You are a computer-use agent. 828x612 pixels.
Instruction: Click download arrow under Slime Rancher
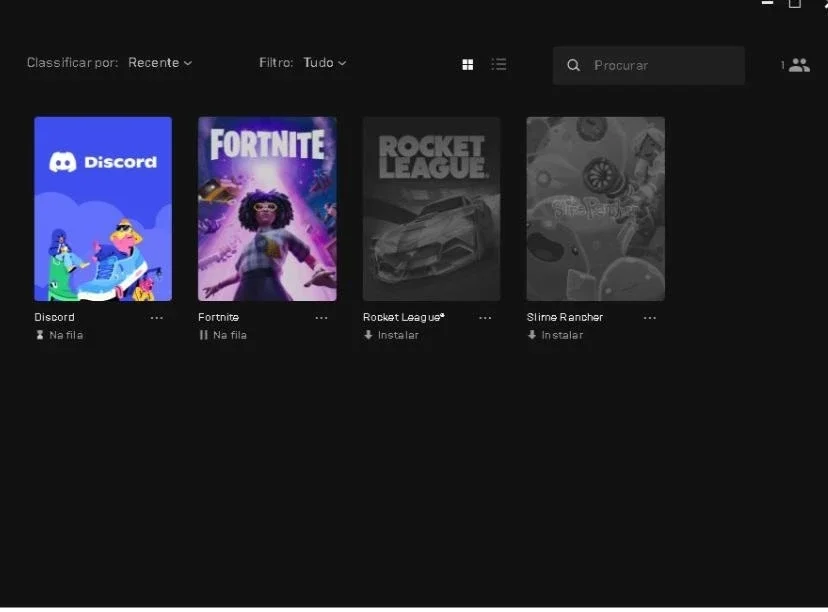click(x=532, y=335)
